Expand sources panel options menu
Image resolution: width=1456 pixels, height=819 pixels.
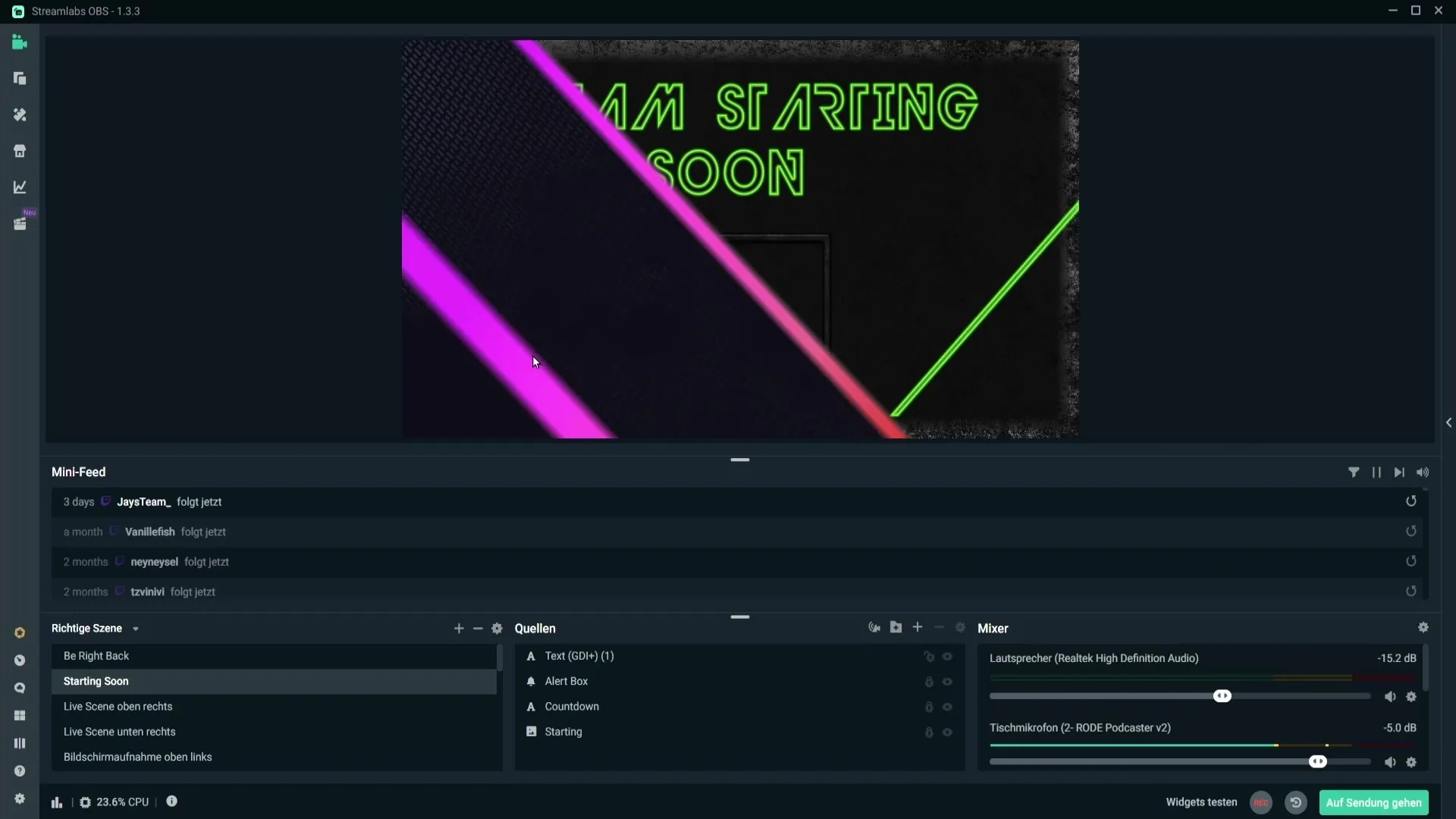point(960,628)
